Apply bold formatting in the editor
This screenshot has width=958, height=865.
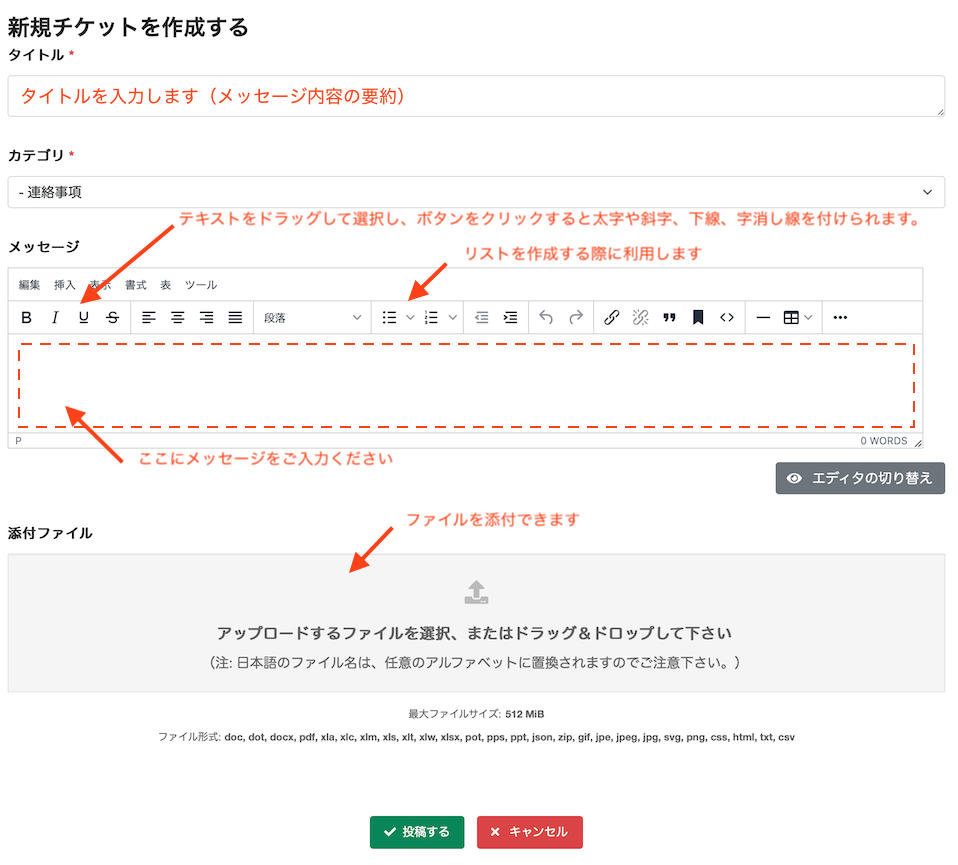pyautogui.click(x=26, y=317)
